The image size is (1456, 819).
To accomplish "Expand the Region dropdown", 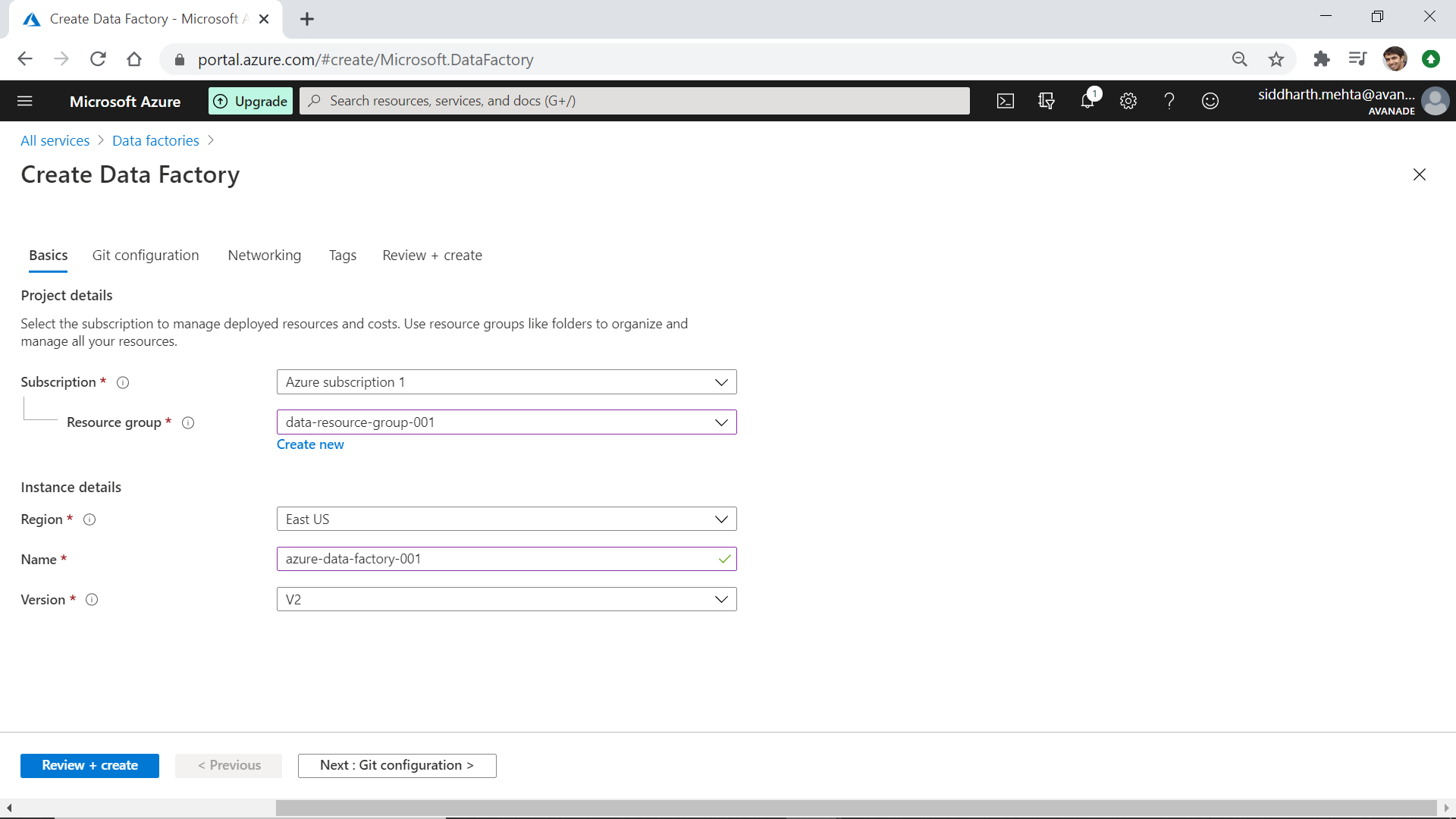I will pyautogui.click(x=506, y=519).
